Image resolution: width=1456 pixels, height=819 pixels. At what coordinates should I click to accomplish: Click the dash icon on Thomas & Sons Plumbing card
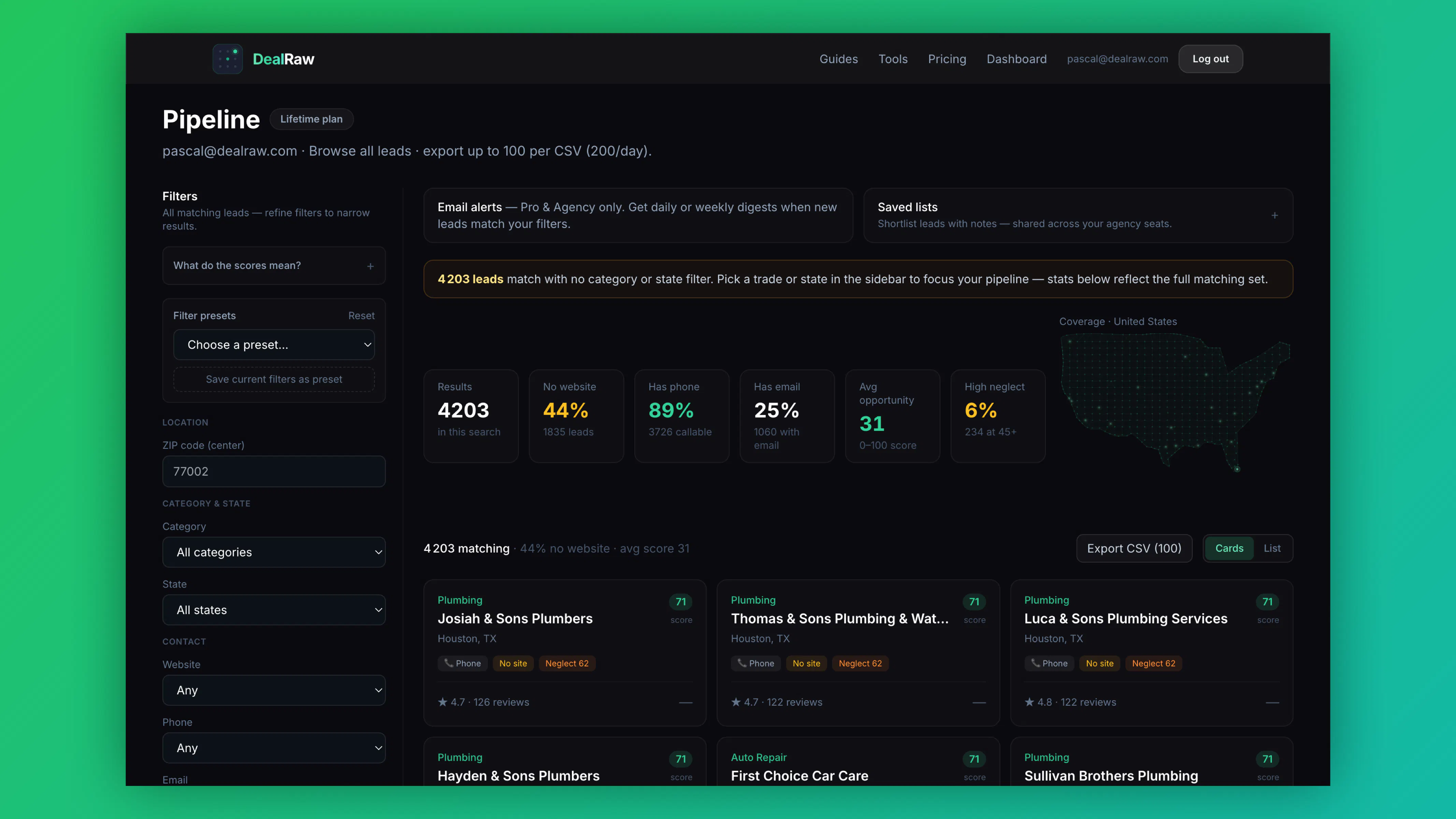[x=979, y=703]
